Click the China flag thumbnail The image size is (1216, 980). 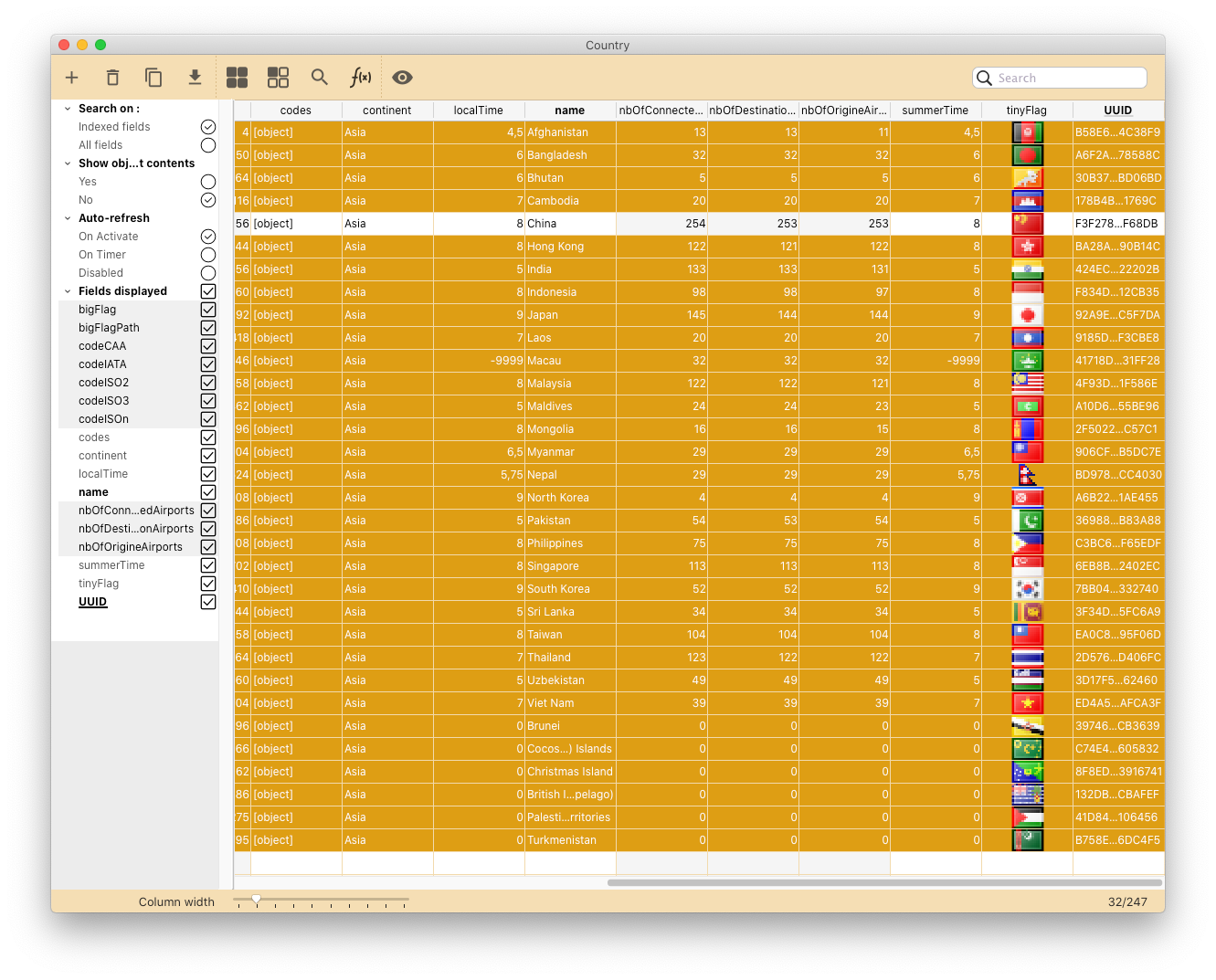pyautogui.click(x=1028, y=224)
